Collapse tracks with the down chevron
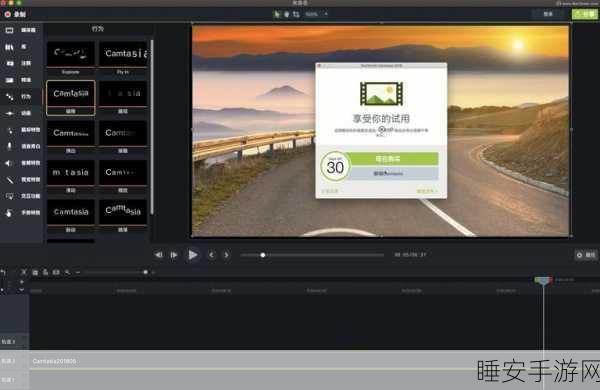 (x=22, y=290)
